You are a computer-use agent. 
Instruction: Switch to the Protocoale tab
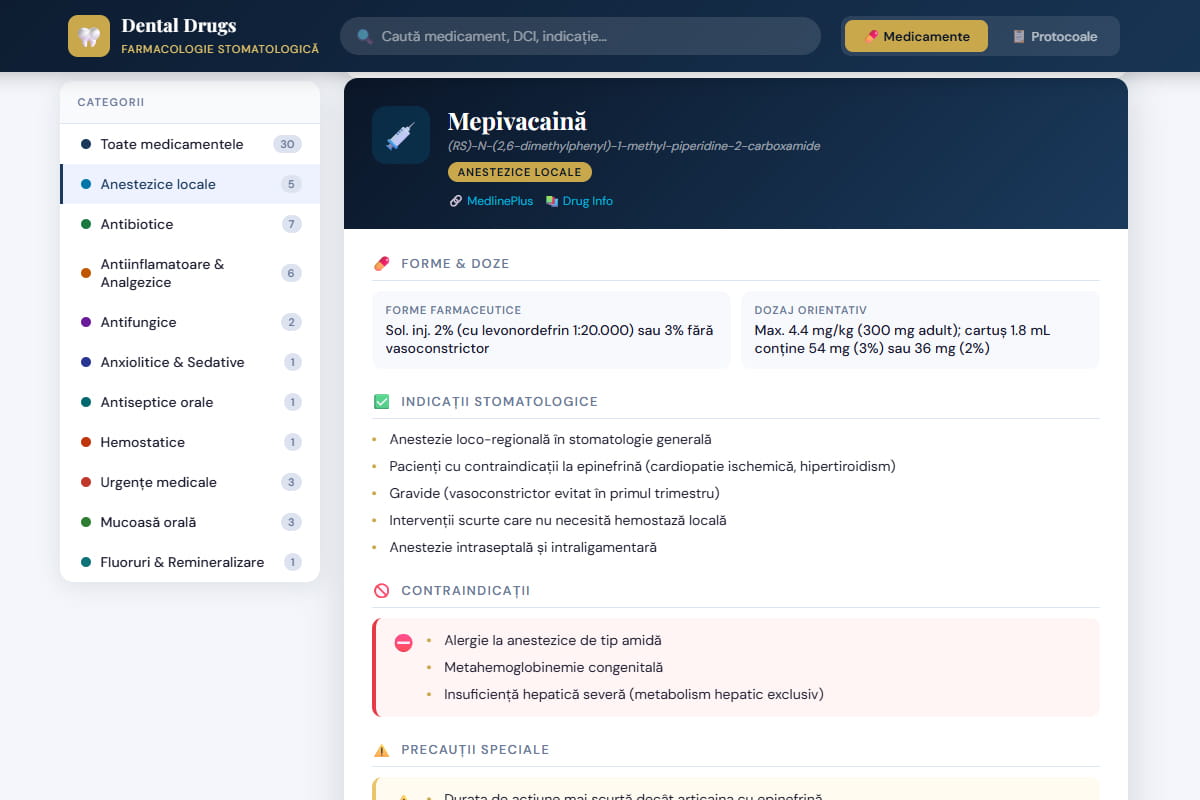pyautogui.click(x=1054, y=36)
